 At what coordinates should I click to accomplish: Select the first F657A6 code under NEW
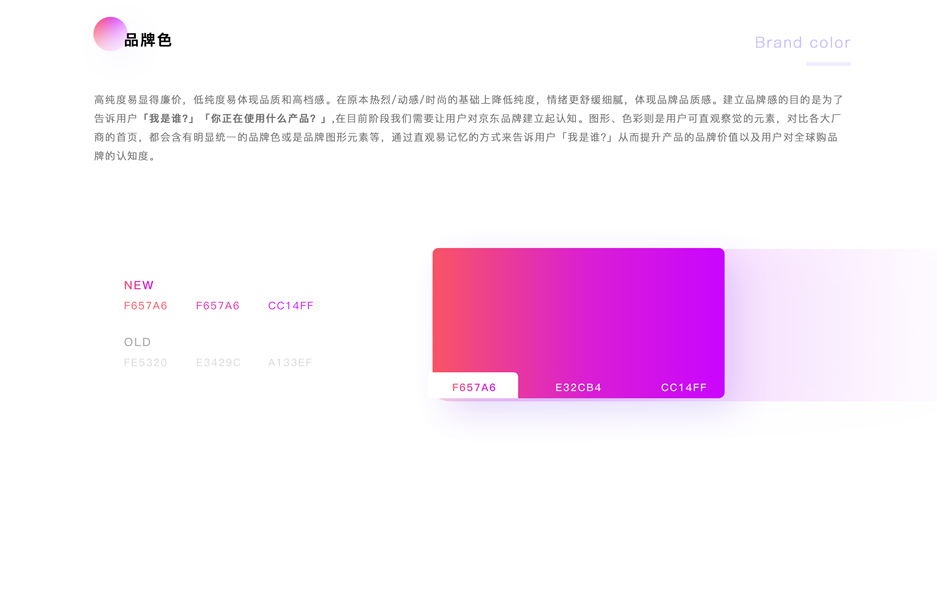point(145,305)
